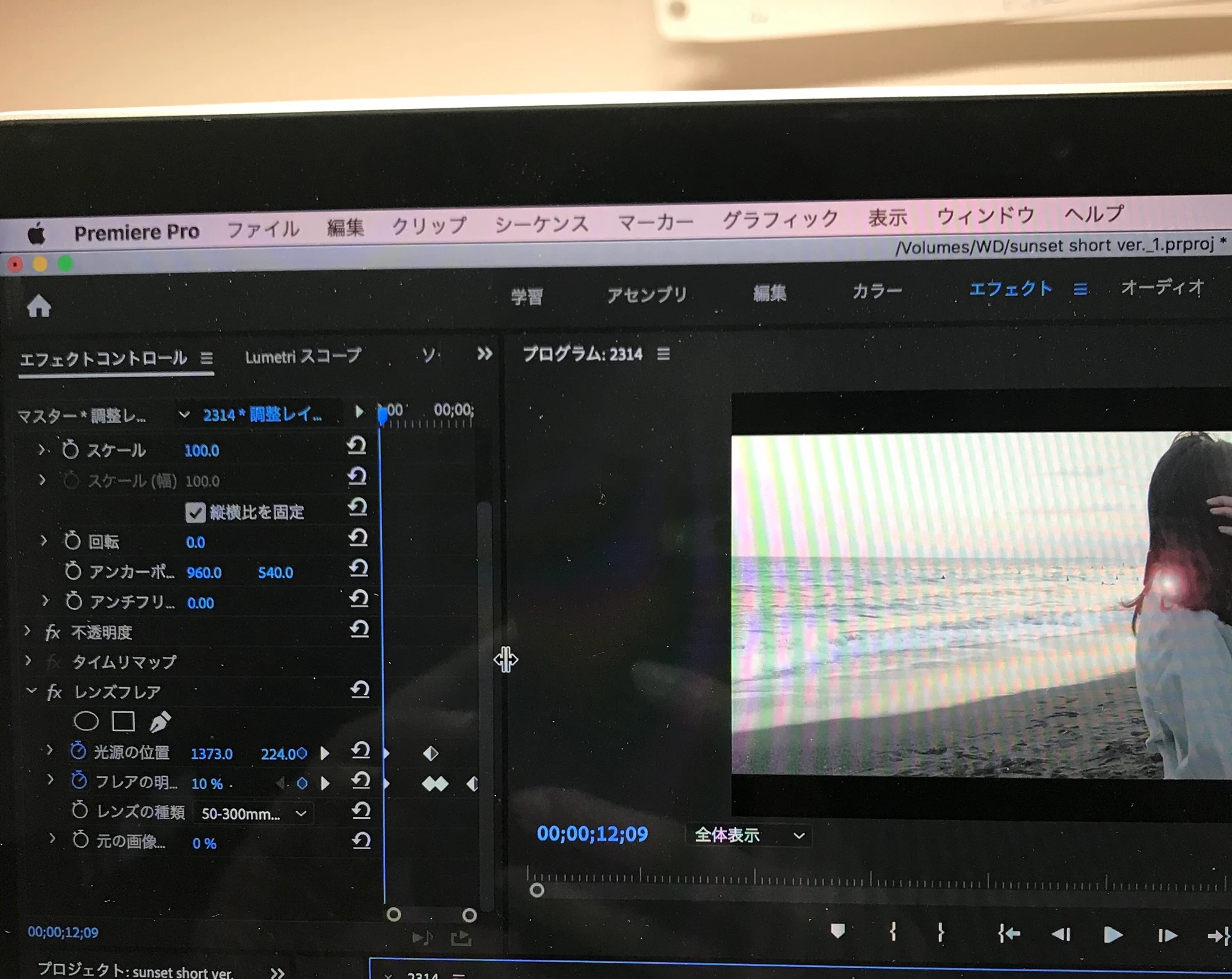Toggle stopwatch animation for フレアの明るさ
The width and height of the screenshot is (1232, 979).
pyautogui.click(x=79, y=780)
